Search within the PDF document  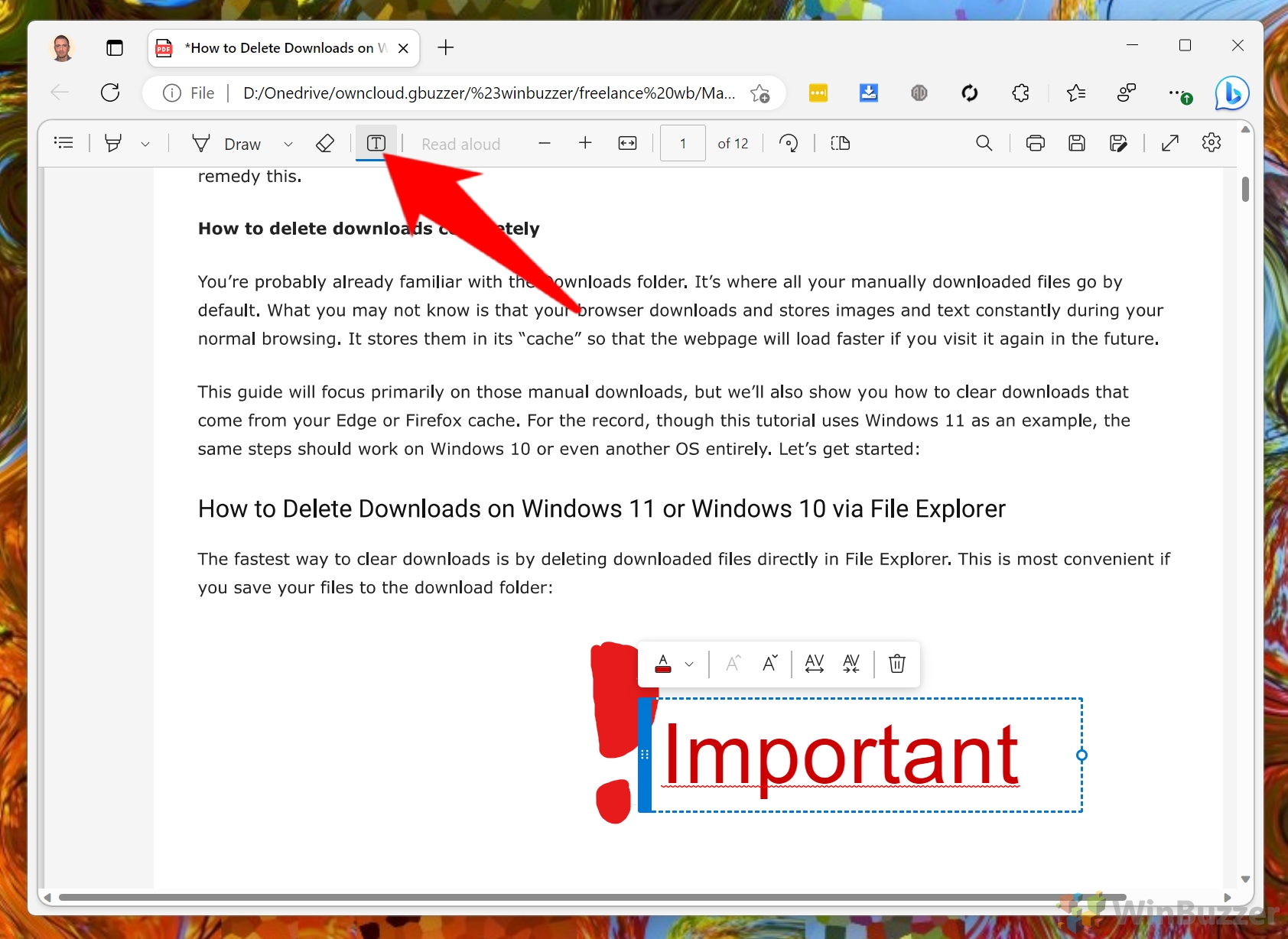[984, 143]
